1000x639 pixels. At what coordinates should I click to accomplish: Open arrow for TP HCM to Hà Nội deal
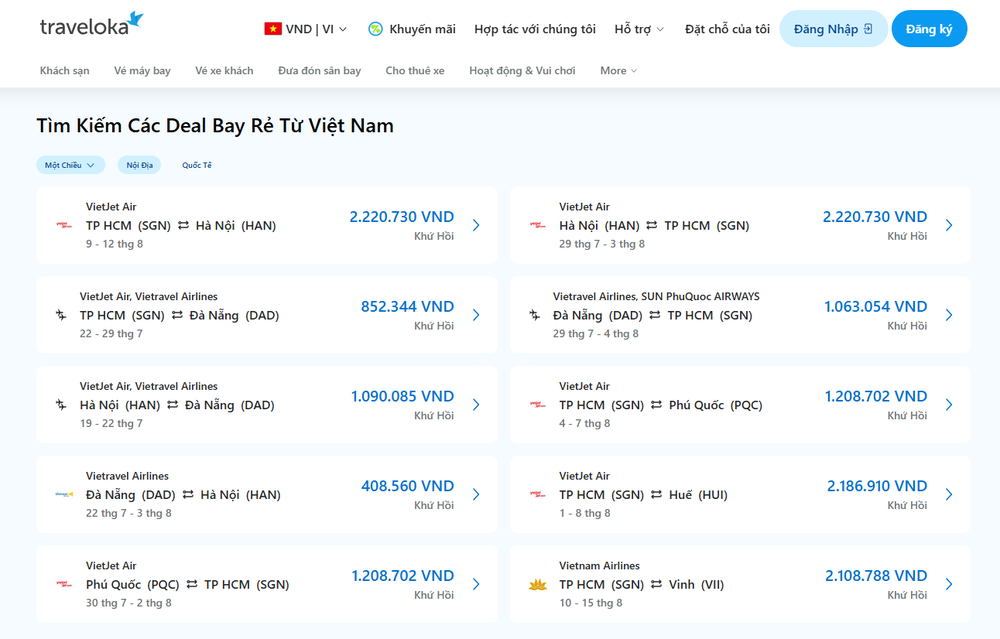click(476, 225)
